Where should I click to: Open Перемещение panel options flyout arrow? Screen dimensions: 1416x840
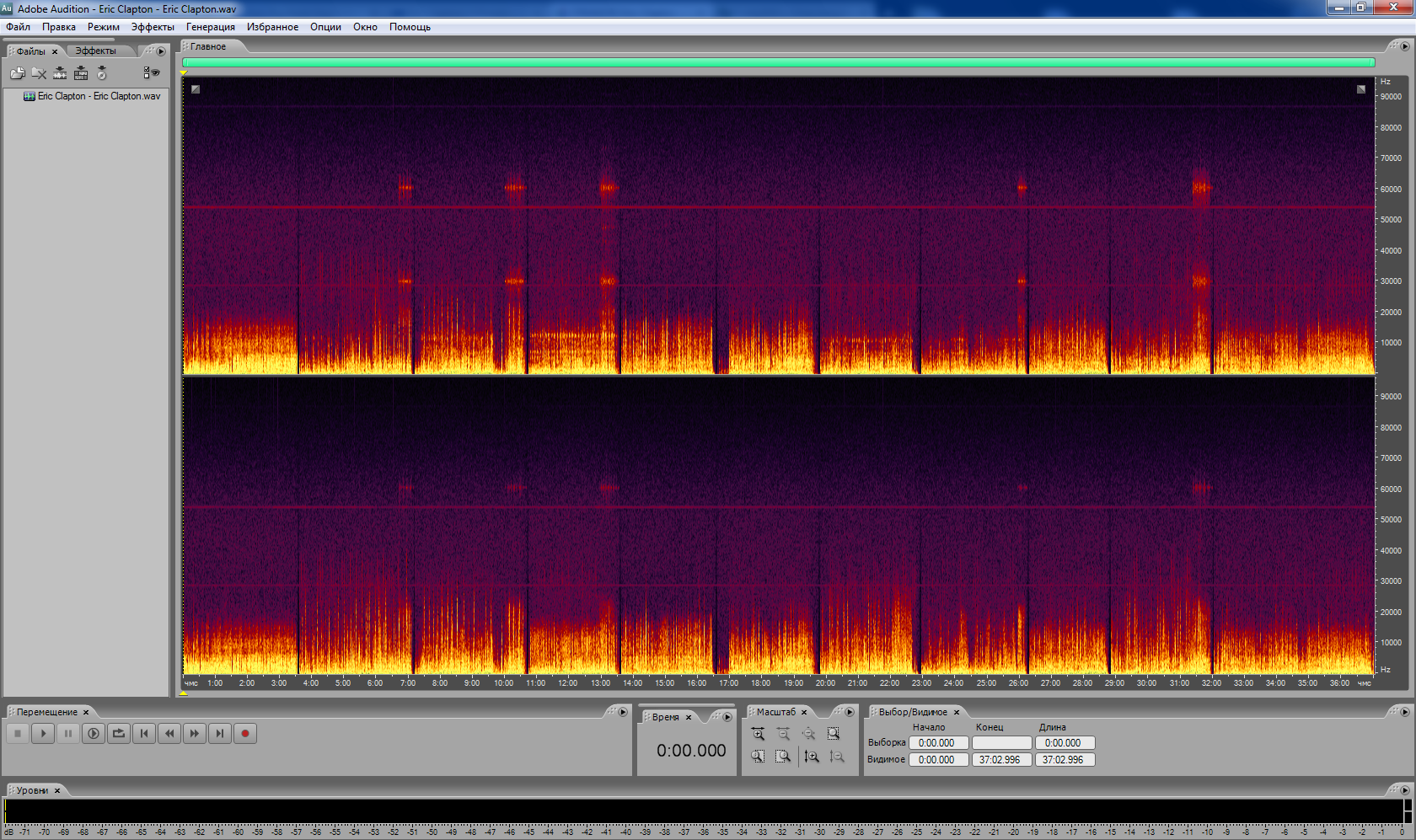tap(623, 712)
